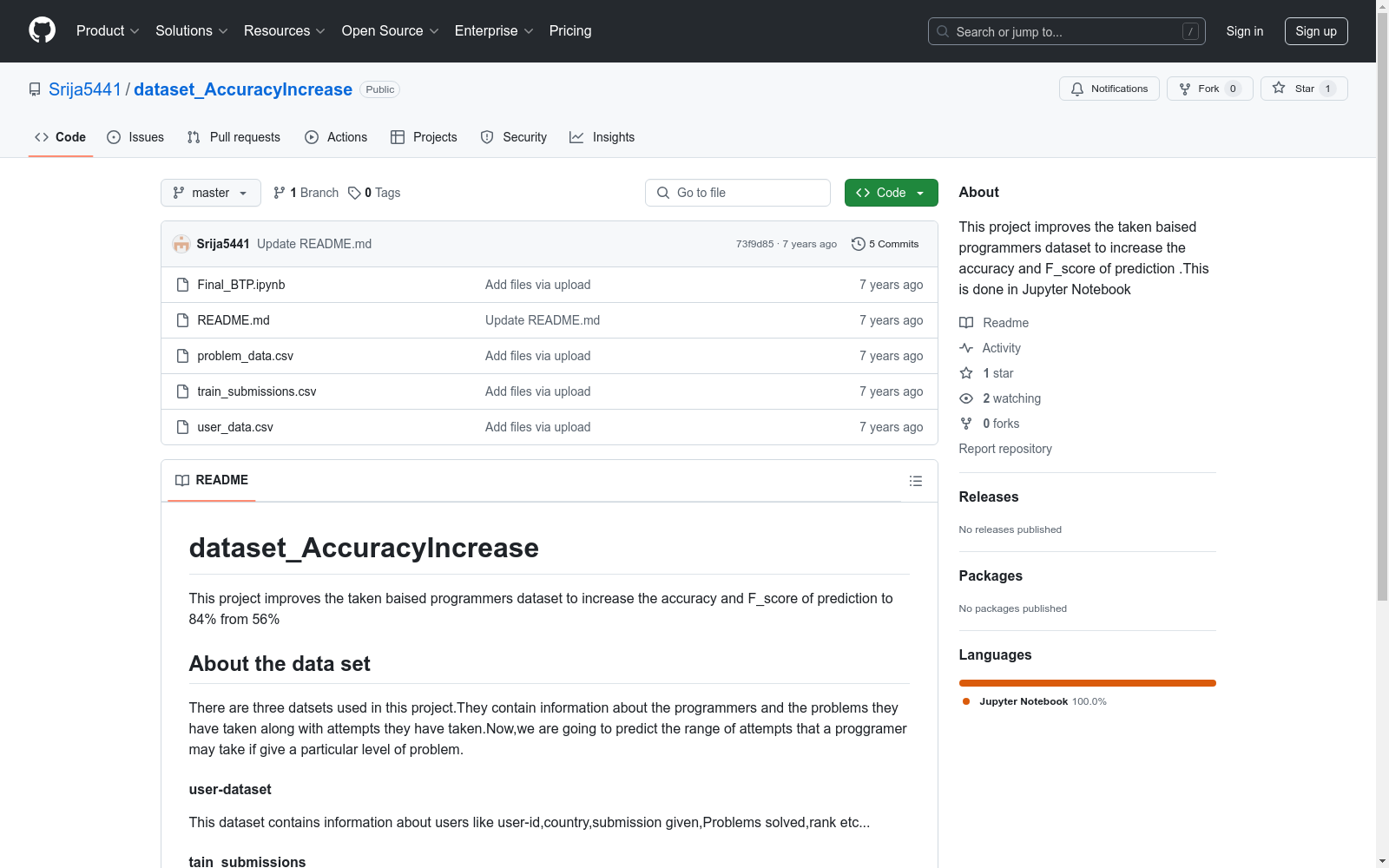View the 0 Tags link
The image size is (1389, 868).
(x=374, y=193)
